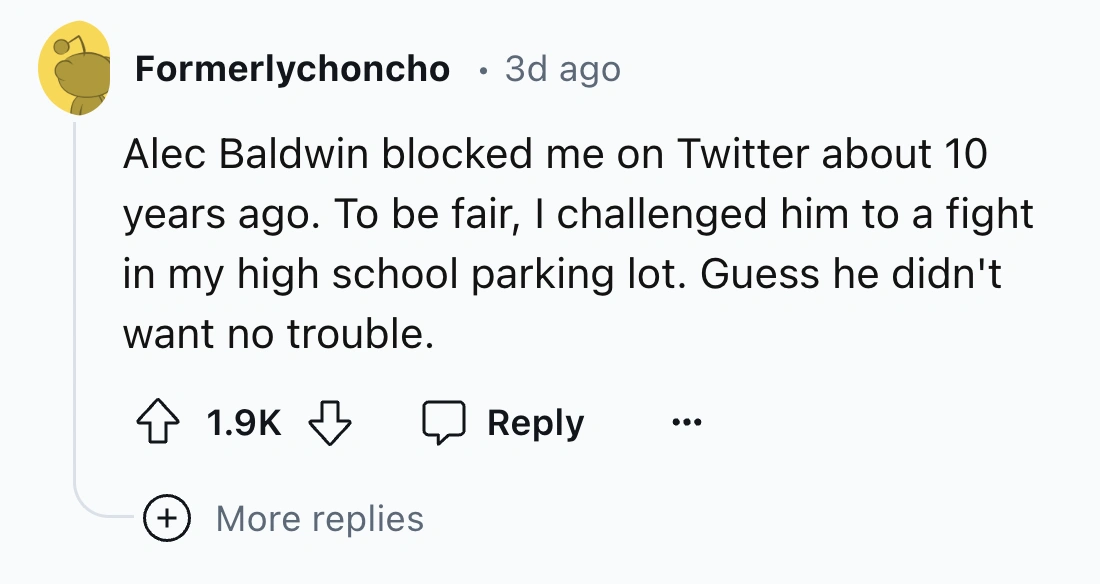The height and width of the screenshot is (584, 1100).
Task: Click the dot separator before the timestamp
Action: [482, 70]
